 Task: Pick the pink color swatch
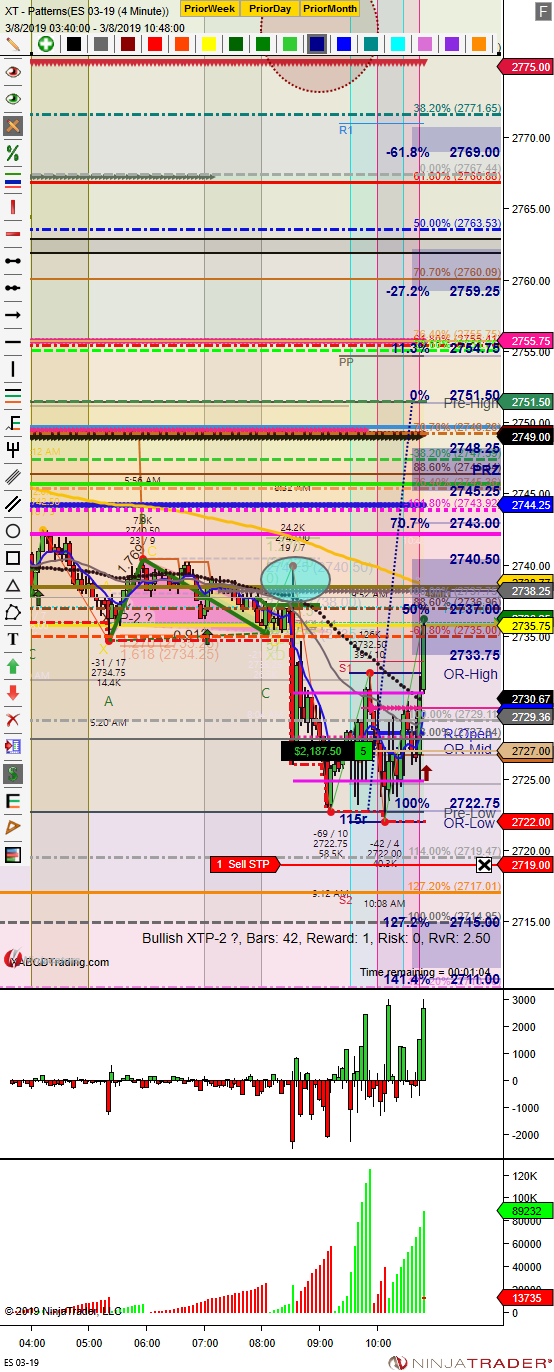click(x=424, y=44)
